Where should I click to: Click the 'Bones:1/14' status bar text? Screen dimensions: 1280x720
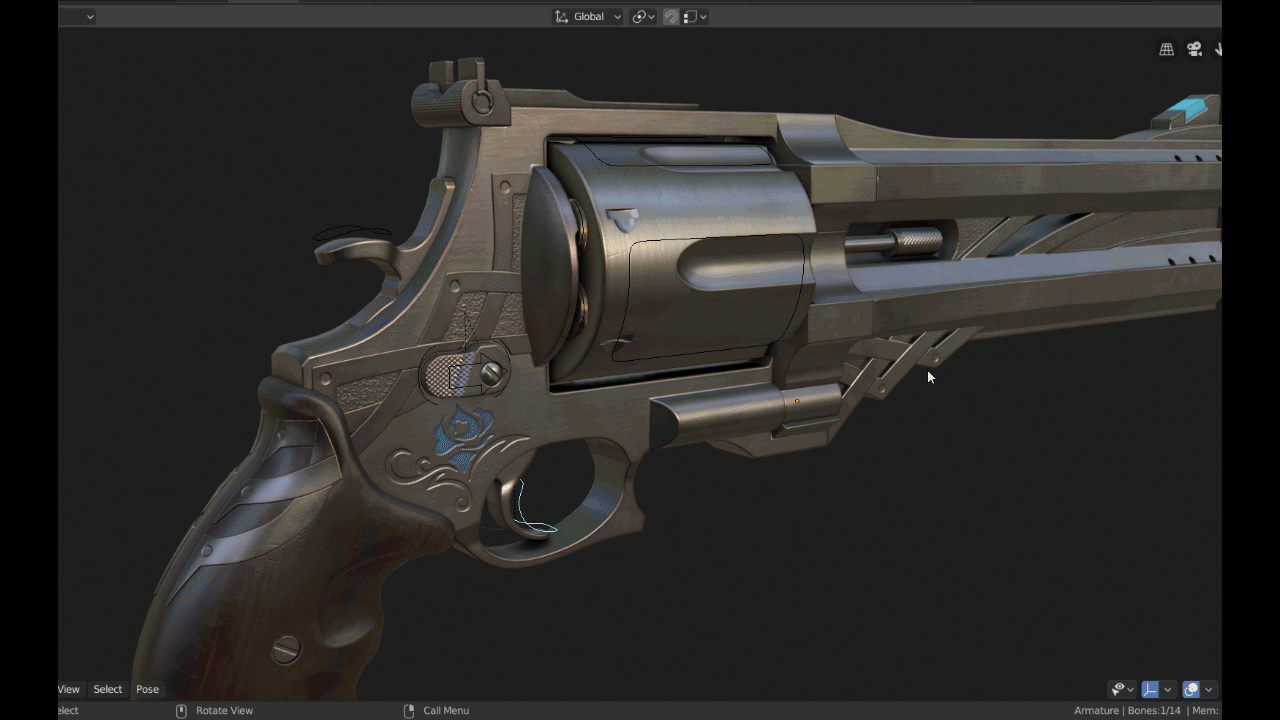(x=1154, y=711)
